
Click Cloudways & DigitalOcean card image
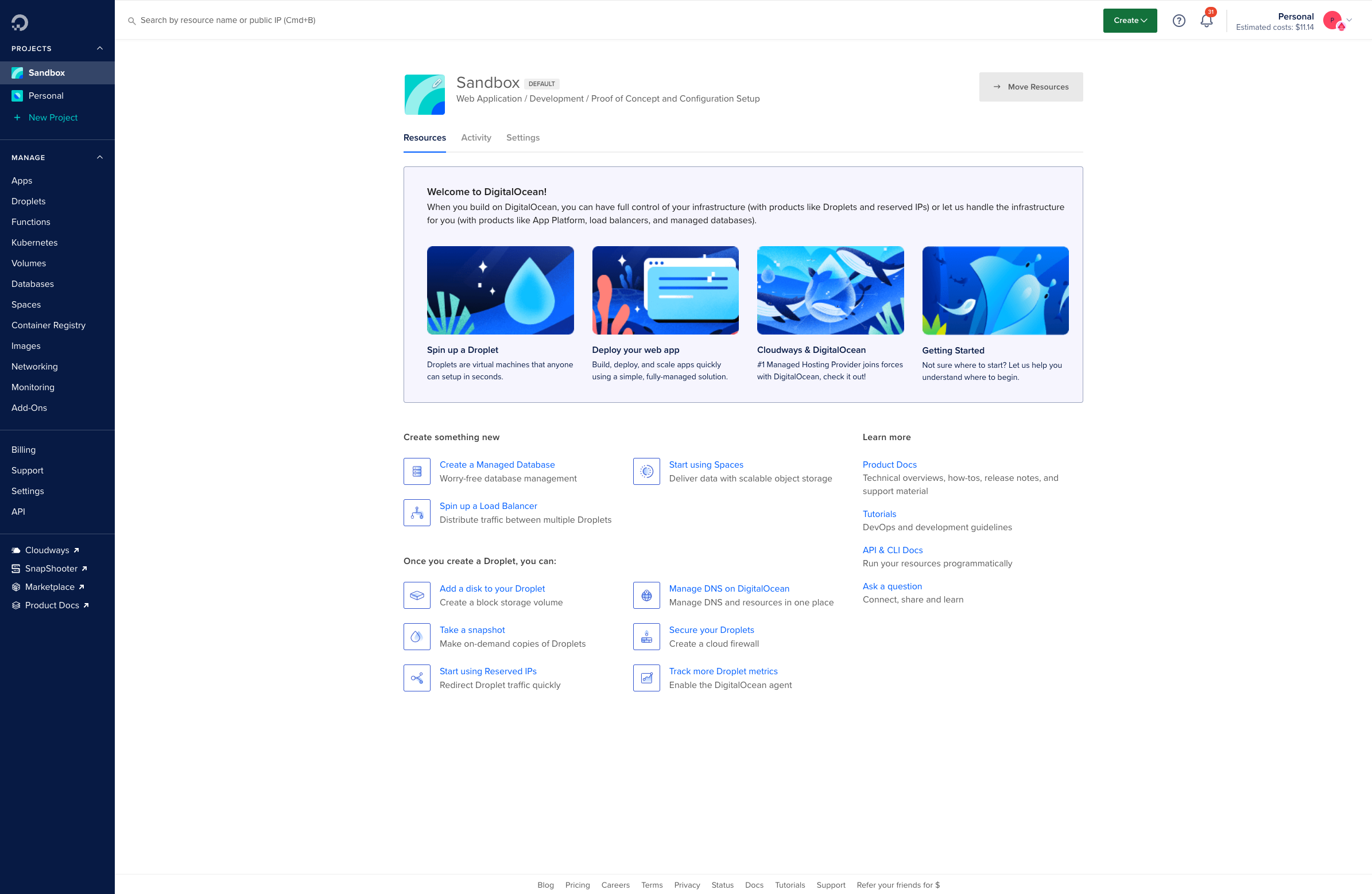point(830,290)
